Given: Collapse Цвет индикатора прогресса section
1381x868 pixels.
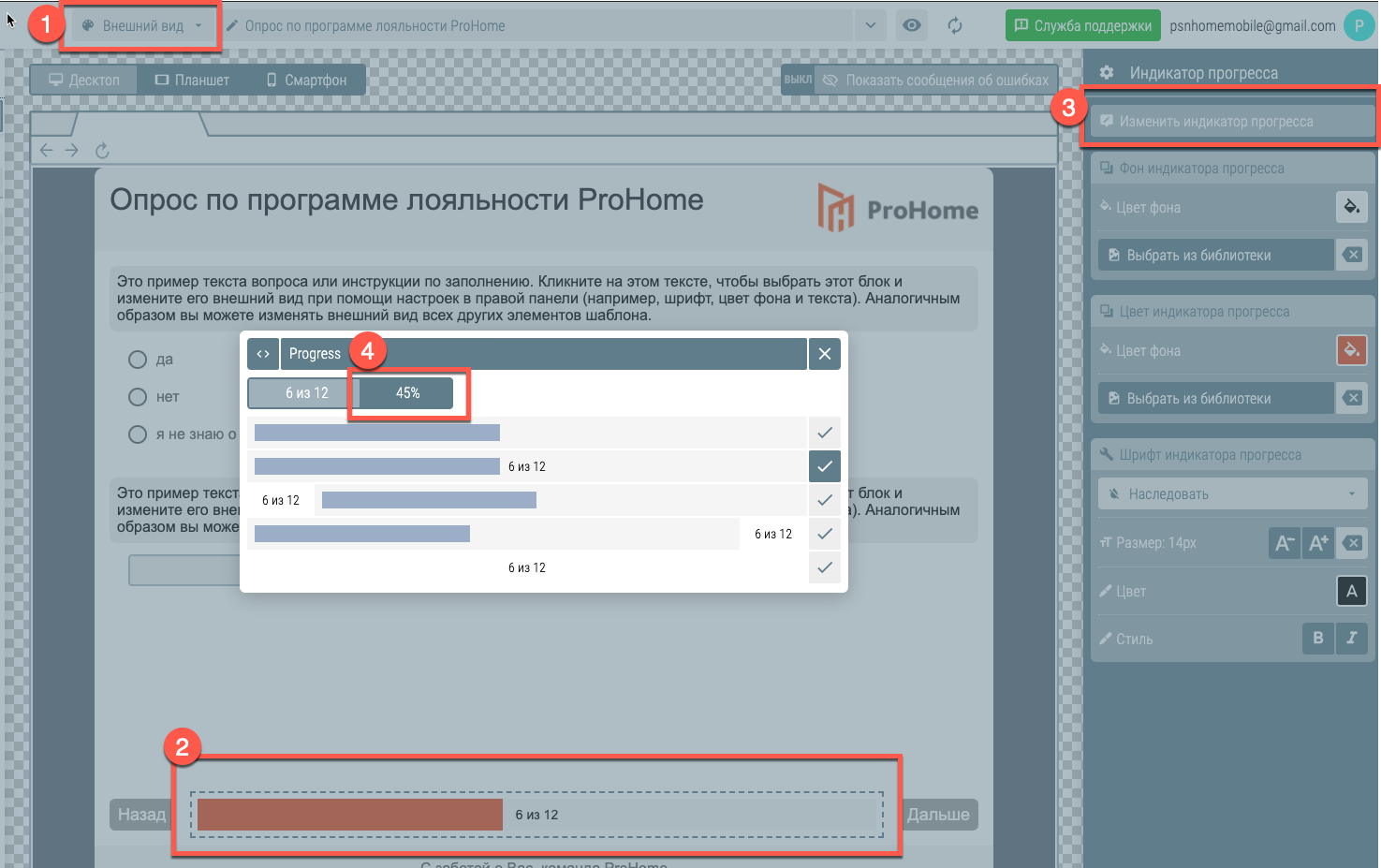Looking at the screenshot, I should pos(1232,312).
